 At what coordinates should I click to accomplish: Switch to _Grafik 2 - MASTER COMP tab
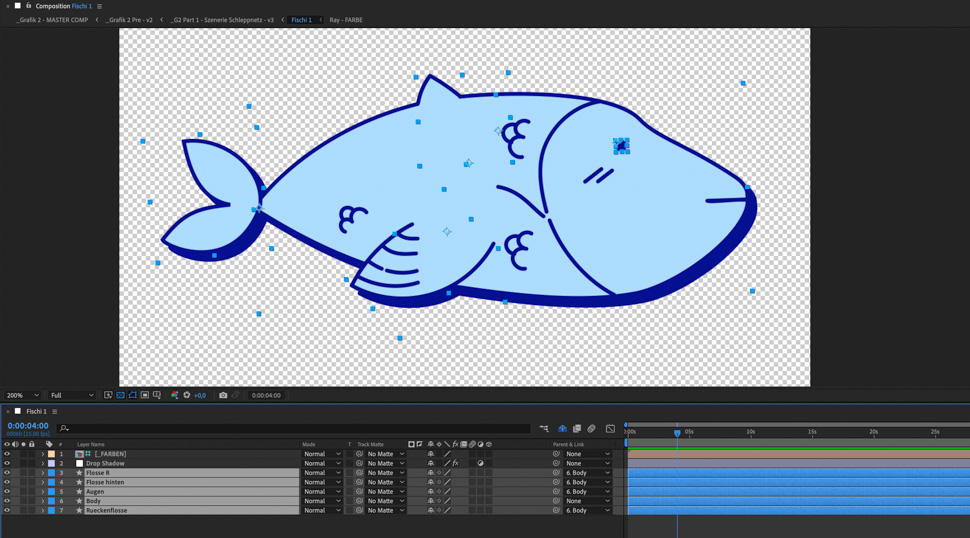[52, 20]
